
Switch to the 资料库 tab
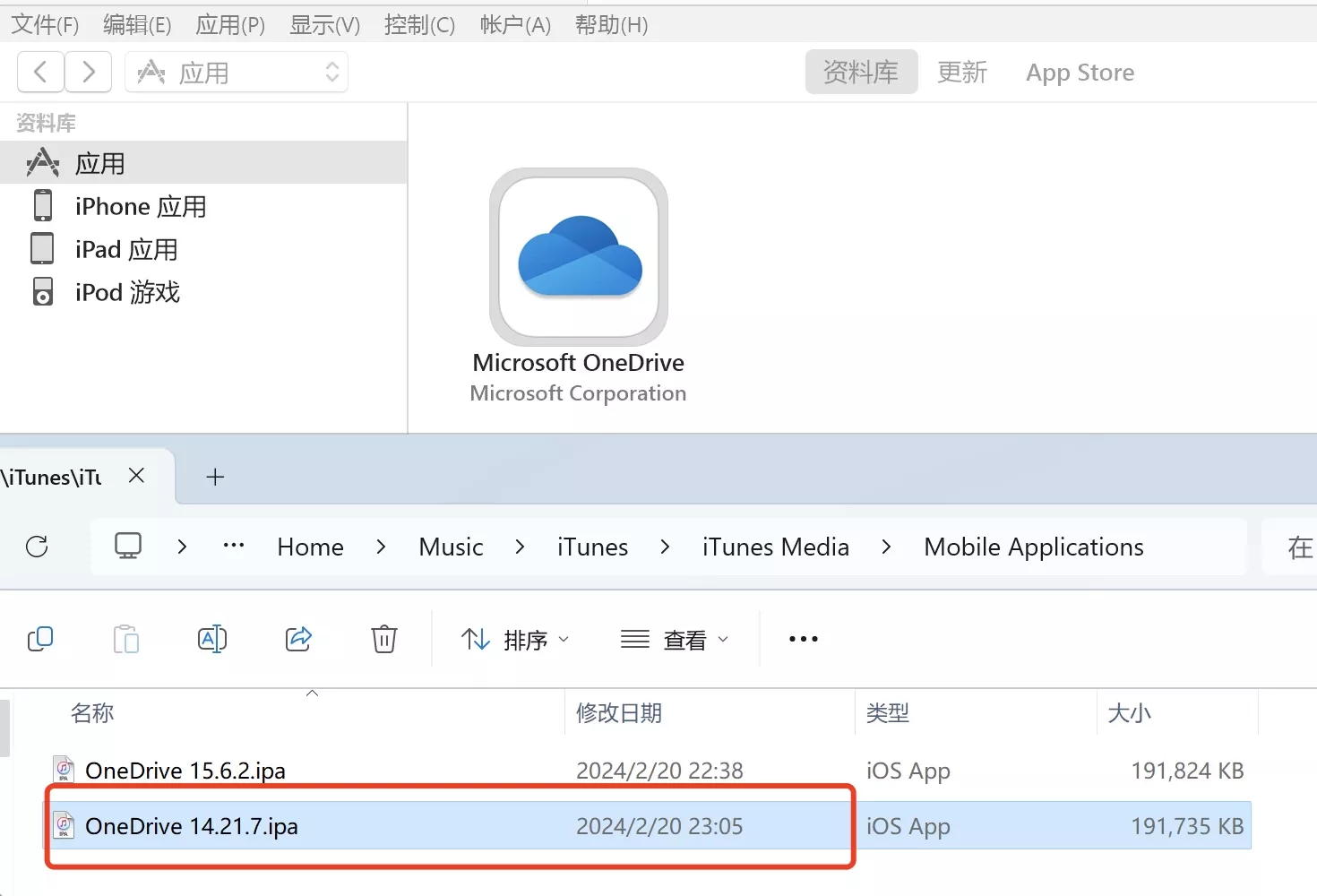click(x=861, y=72)
